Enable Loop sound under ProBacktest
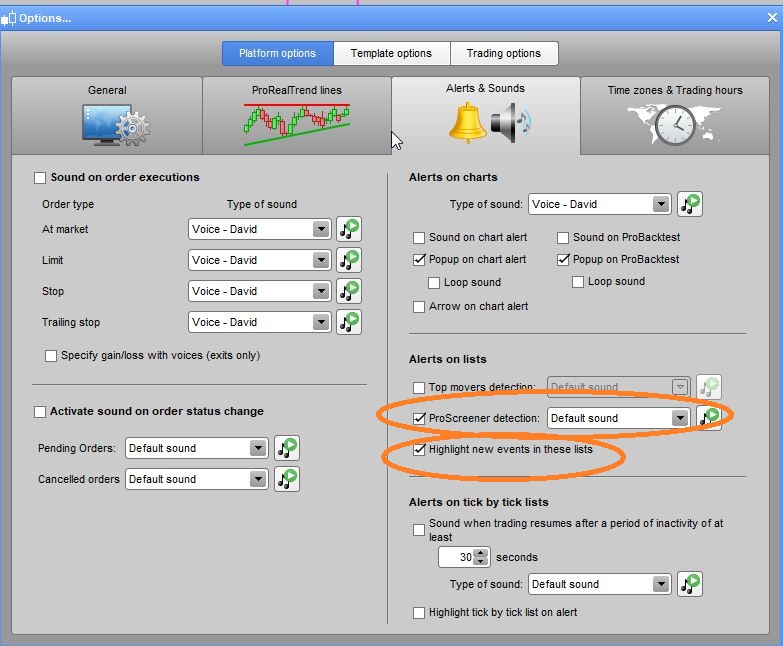The image size is (783, 646). pos(578,282)
